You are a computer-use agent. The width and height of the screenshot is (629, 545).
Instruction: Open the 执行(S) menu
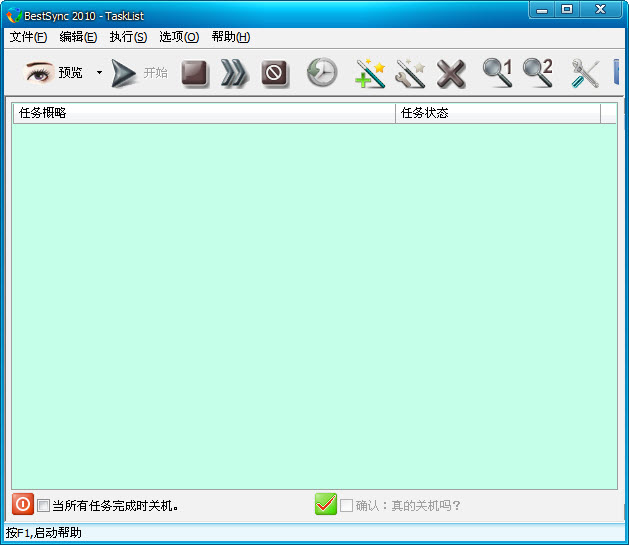point(128,37)
